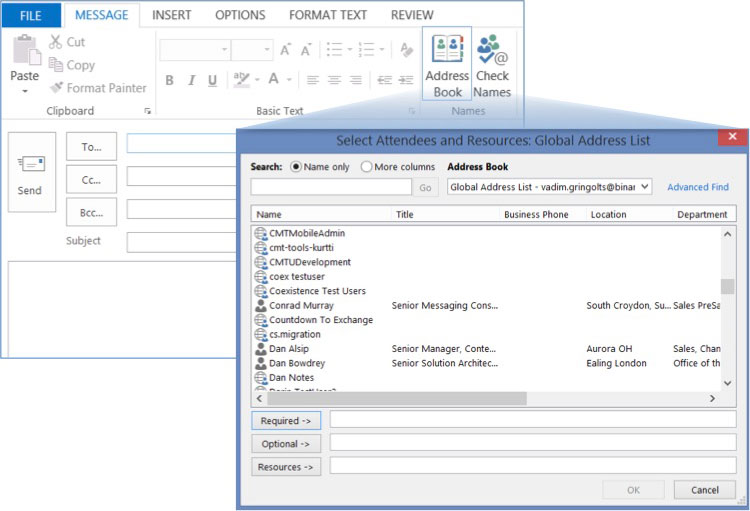This screenshot has height=511, width=750.
Task: Select Coexistence Test Users entry
Action: click(317, 291)
